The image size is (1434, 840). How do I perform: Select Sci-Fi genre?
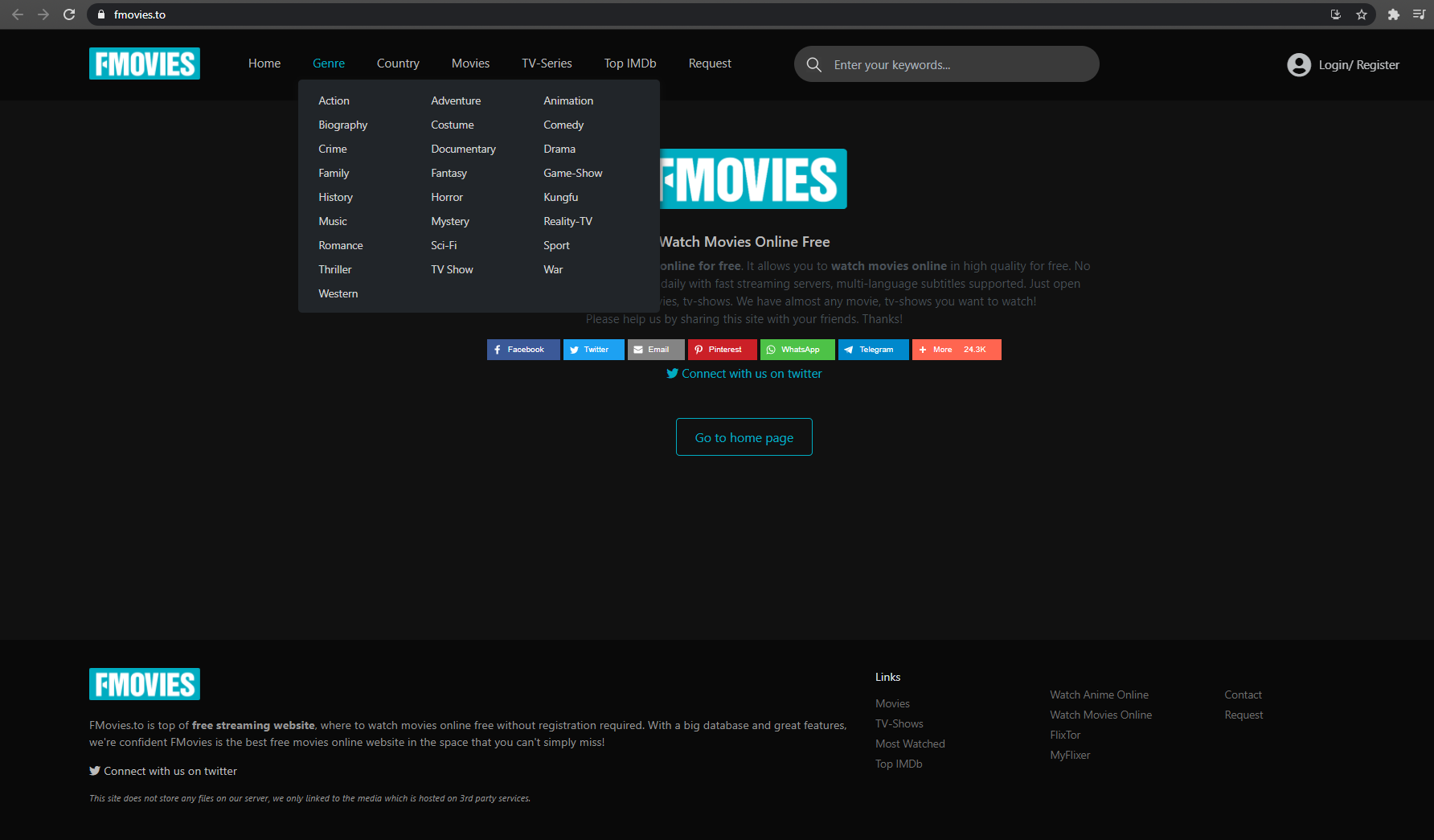point(444,245)
